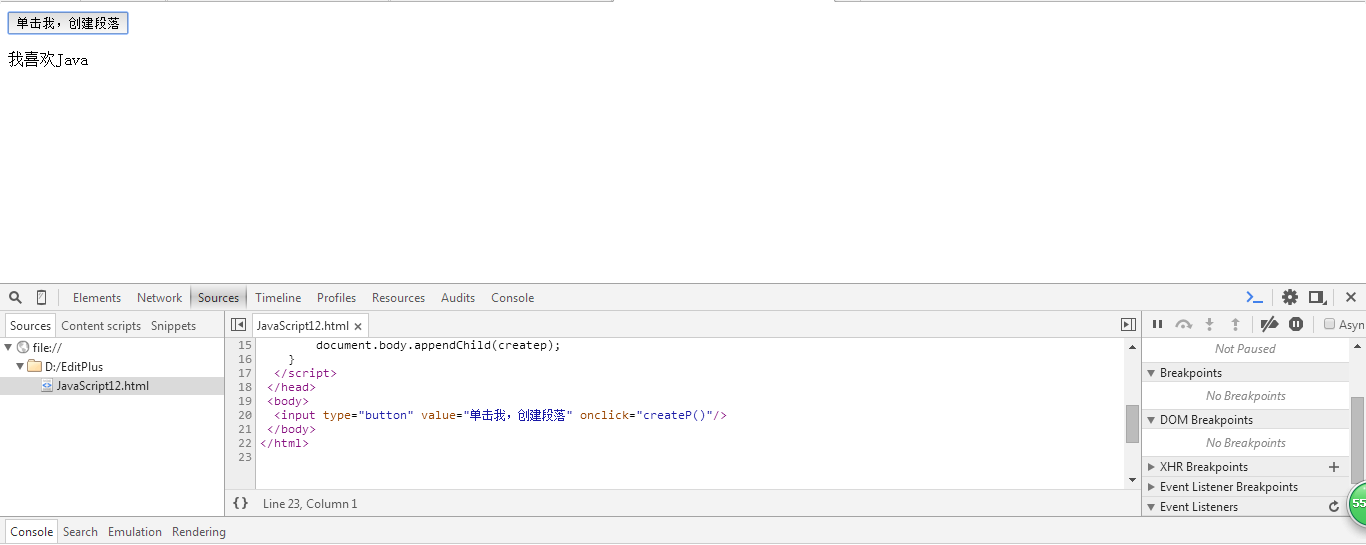Viewport: 1366px width, 545px height.
Task: Open the Elements panel
Action: 97,298
